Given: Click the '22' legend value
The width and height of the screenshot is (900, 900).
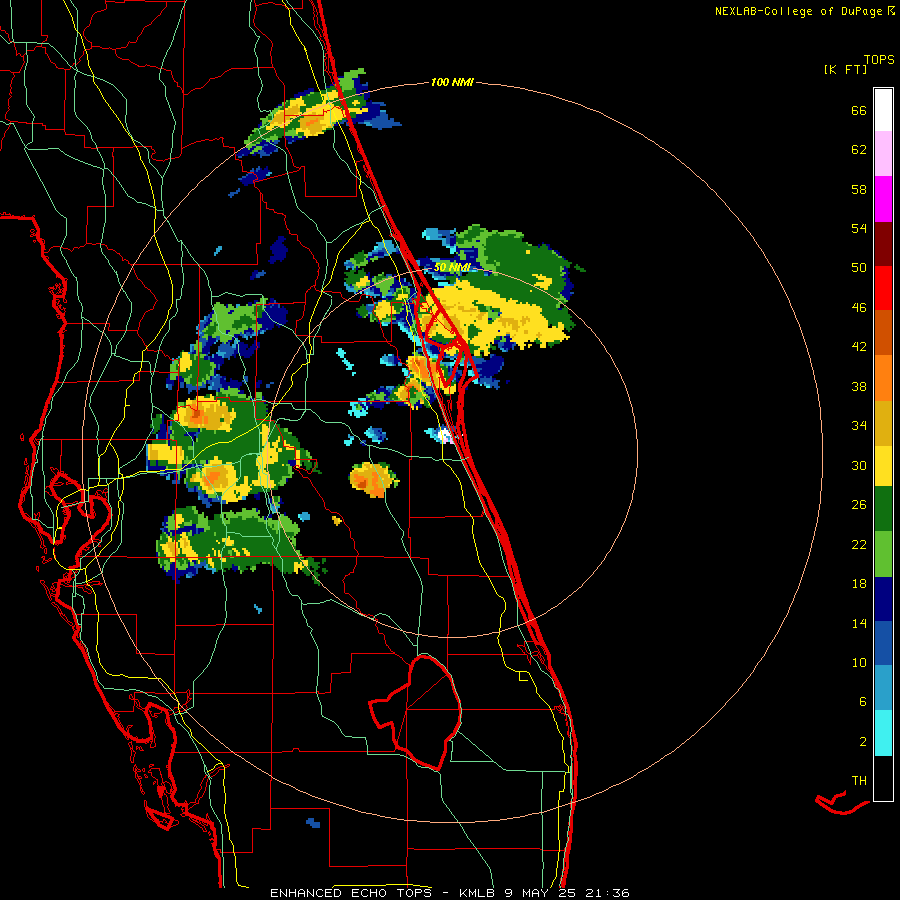Looking at the screenshot, I should click(859, 544).
